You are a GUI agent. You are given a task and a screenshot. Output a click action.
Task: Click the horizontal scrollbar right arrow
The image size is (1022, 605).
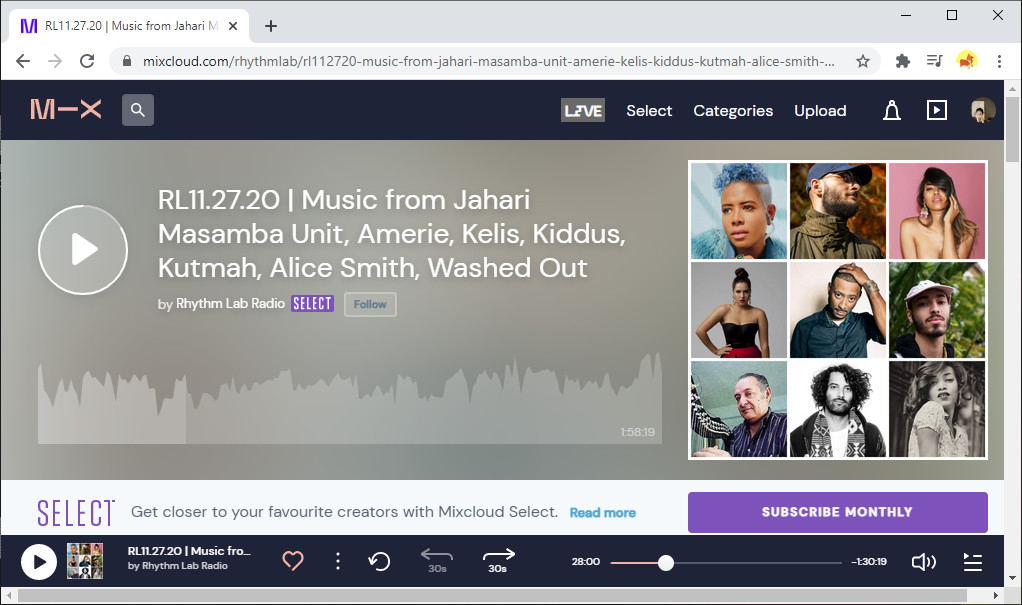point(995,595)
